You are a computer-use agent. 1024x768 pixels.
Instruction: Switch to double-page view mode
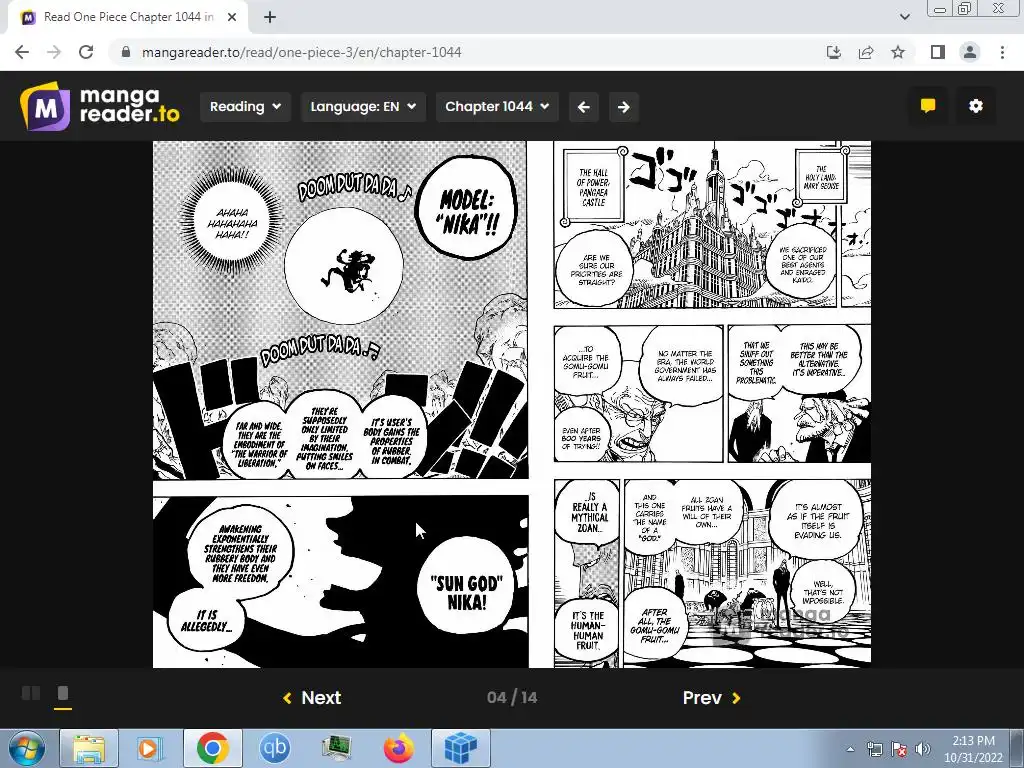coord(31,693)
